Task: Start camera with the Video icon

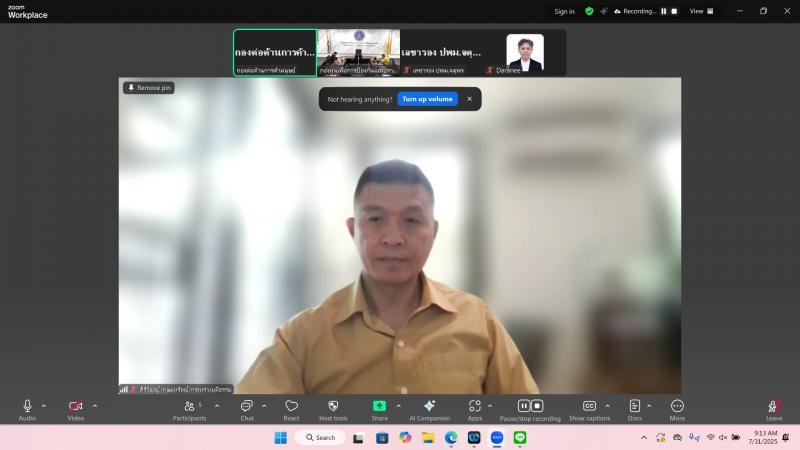Action: tap(76, 406)
